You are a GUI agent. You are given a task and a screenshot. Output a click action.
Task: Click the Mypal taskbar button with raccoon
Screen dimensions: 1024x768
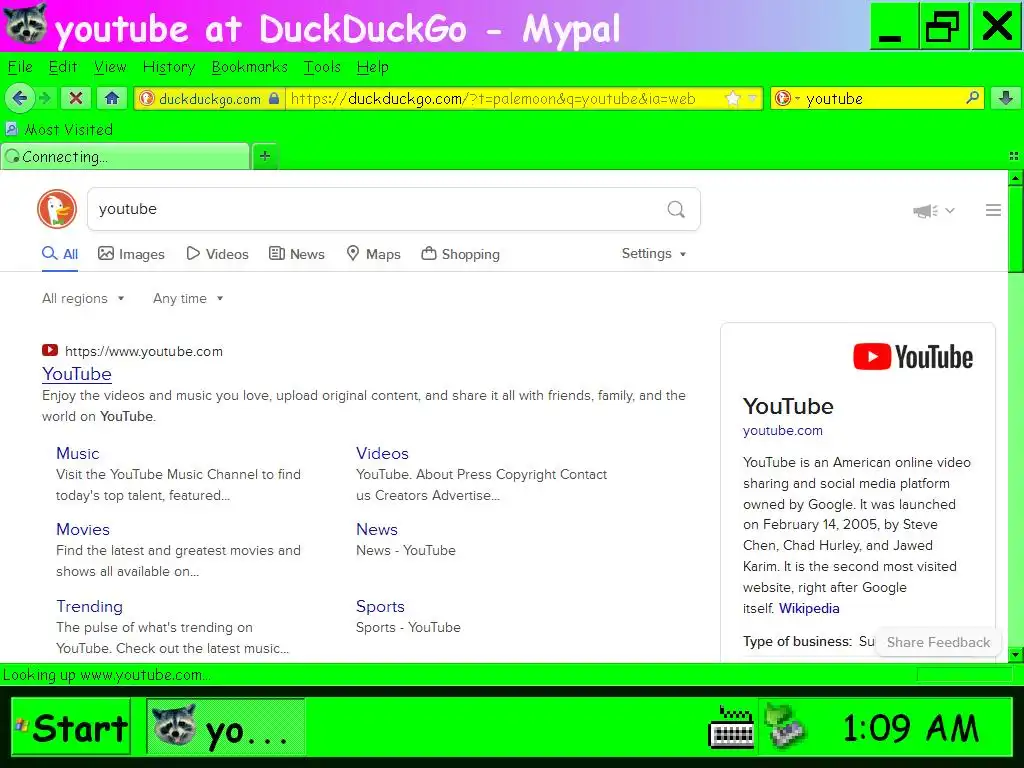pyautogui.click(x=225, y=727)
